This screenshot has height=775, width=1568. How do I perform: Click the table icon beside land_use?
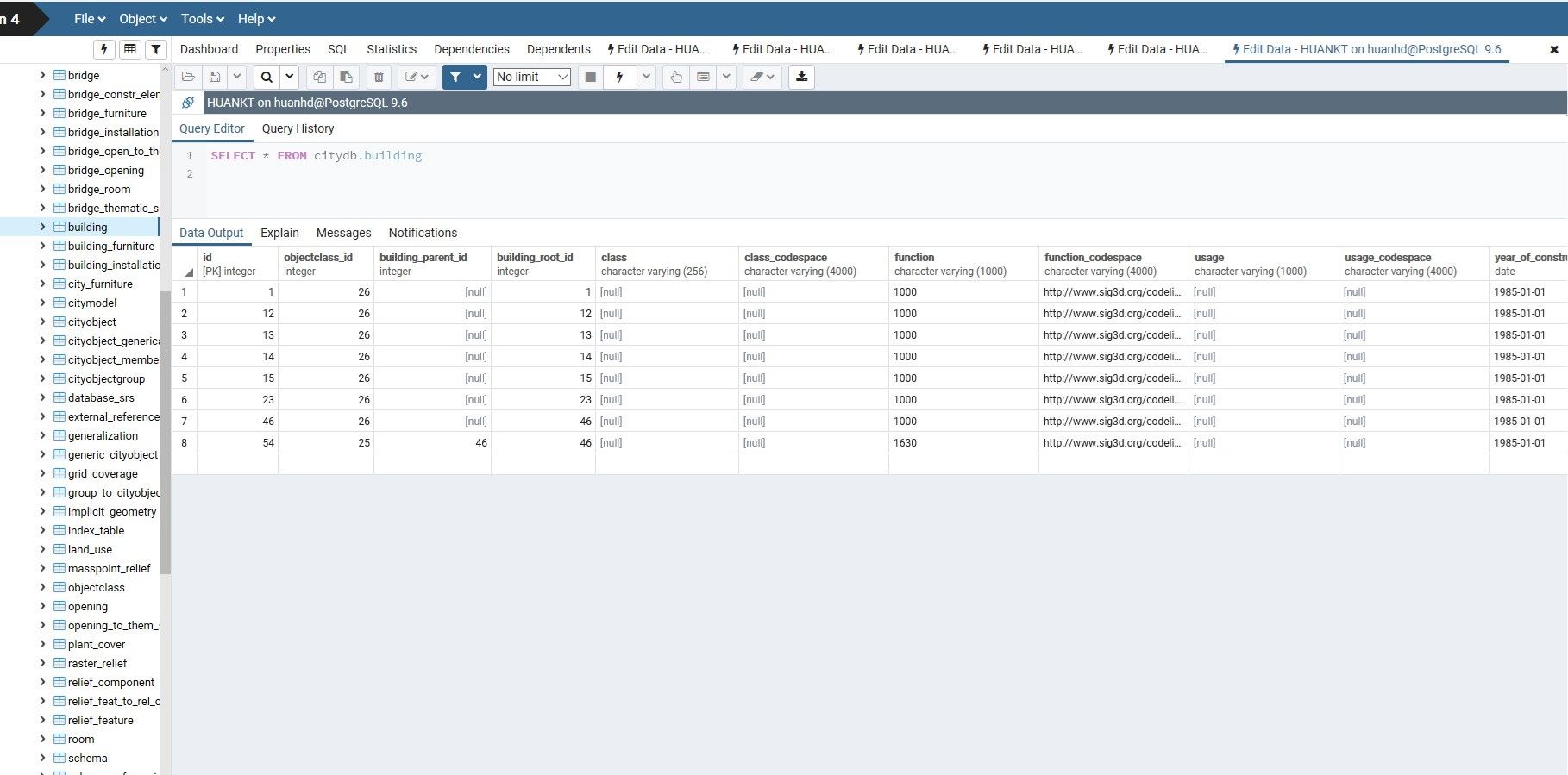(x=60, y=549)
